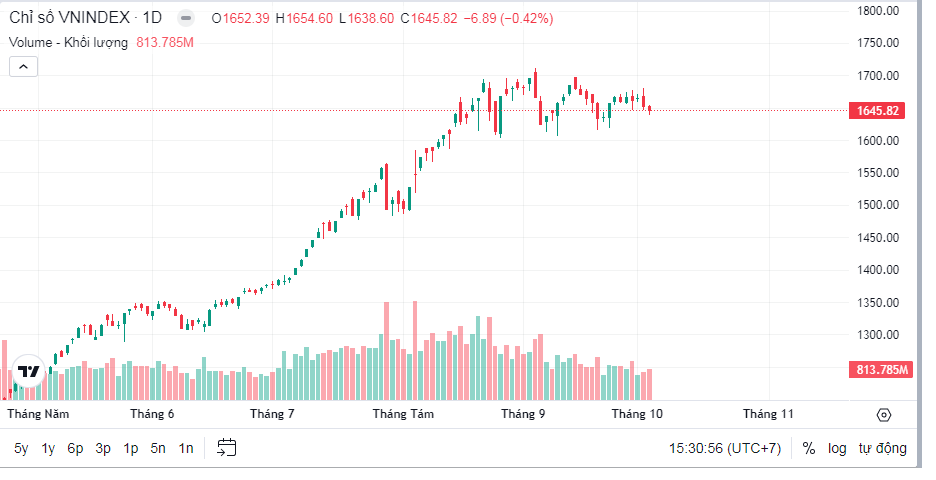Select the 5y time range

pyautogui.click(x=22, y=448)
